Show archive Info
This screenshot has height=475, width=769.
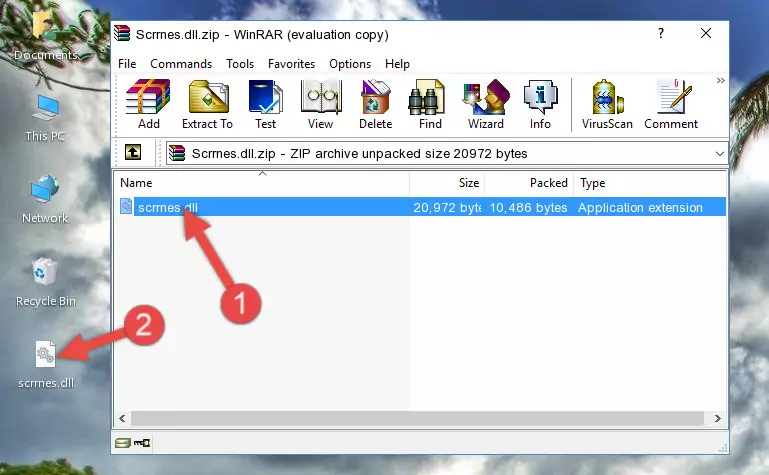point(540,104)
